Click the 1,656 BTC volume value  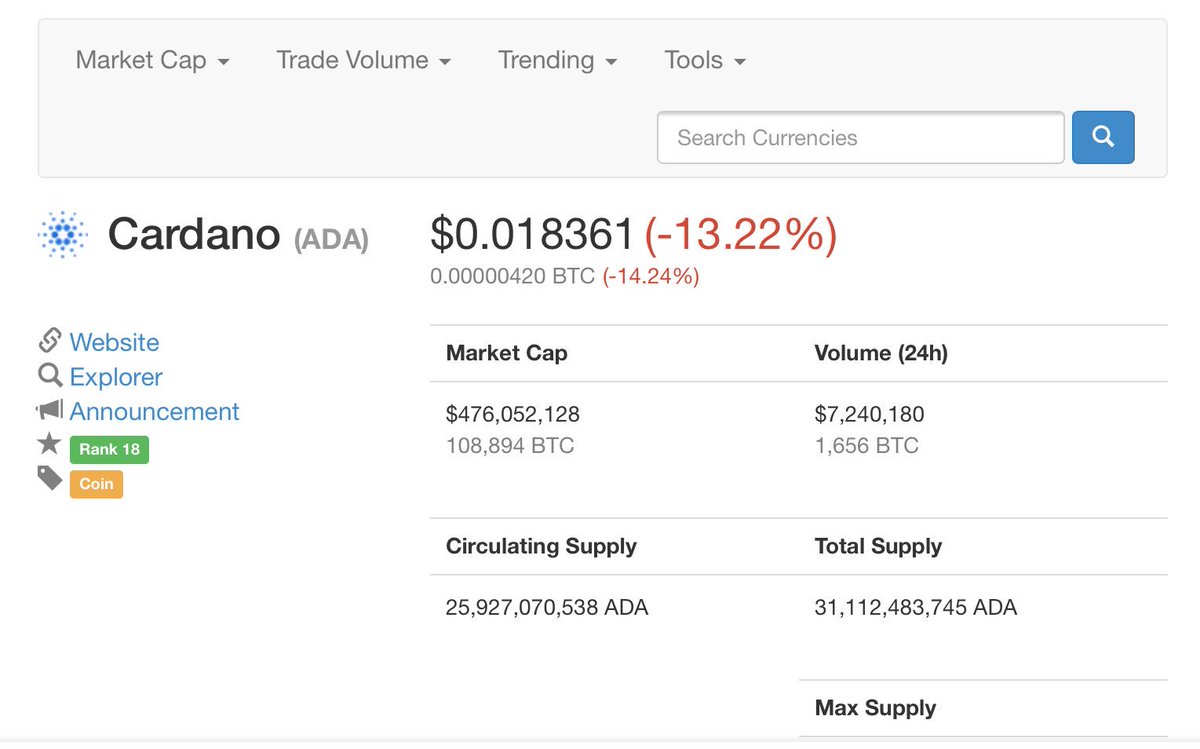pyautogui.click(x=867, y=445)
